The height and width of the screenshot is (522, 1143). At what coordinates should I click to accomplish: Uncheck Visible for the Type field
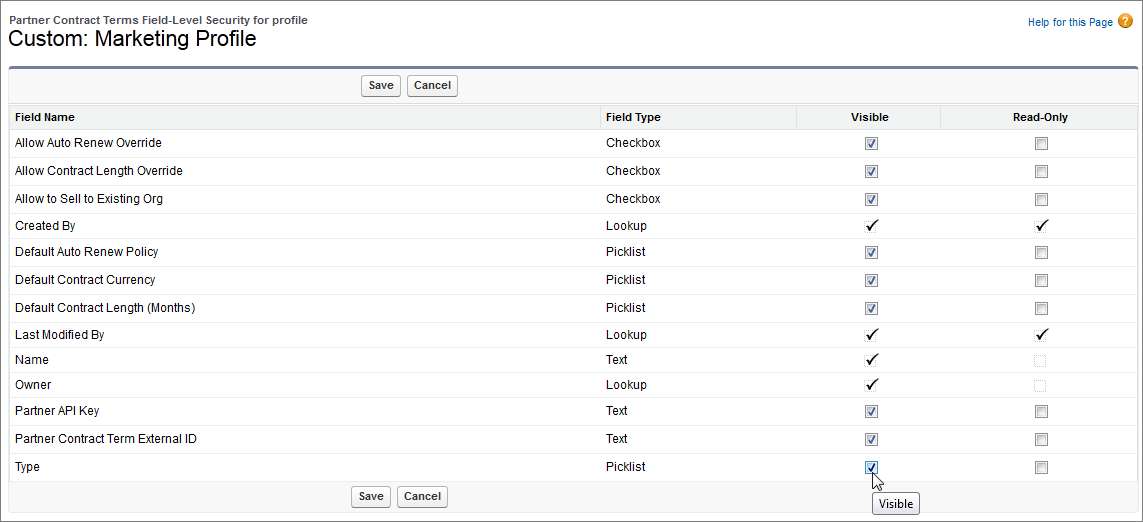[871, 467]
